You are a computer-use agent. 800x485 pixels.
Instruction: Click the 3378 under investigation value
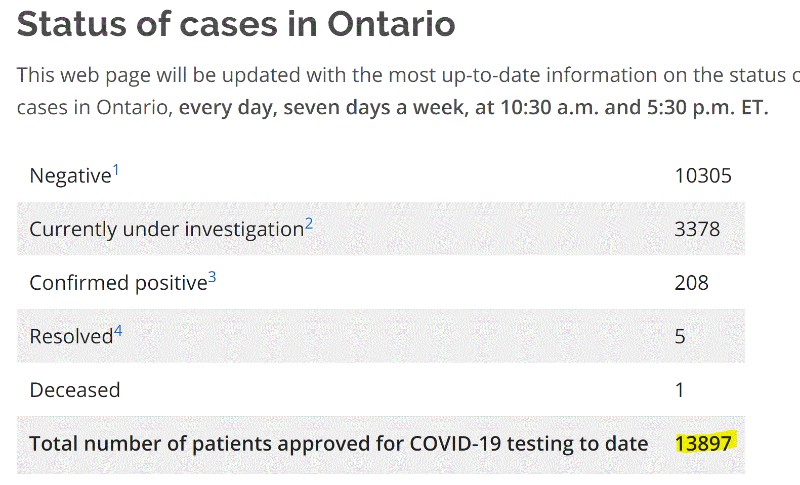(697, 229)
